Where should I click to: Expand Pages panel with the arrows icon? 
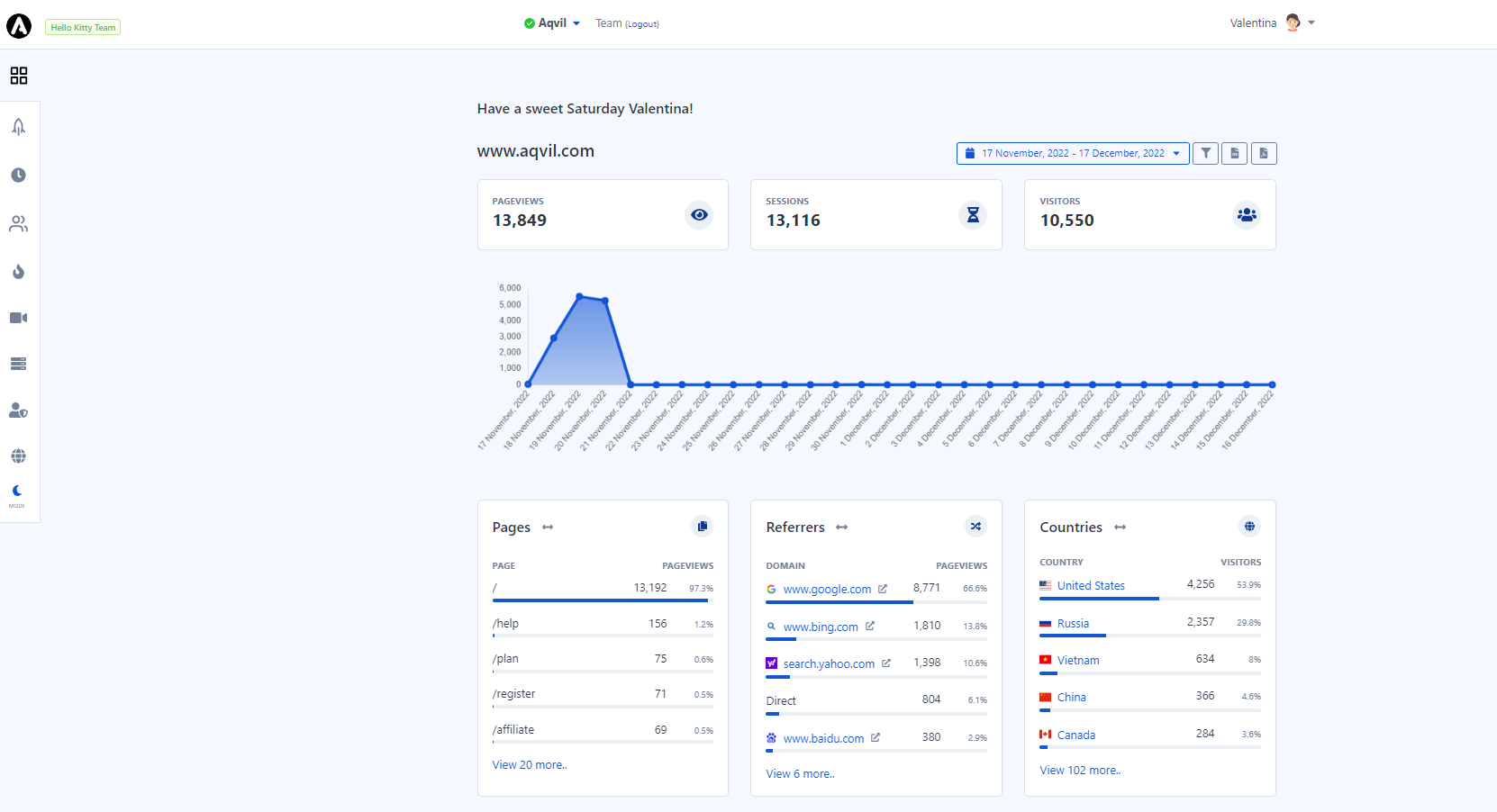(548, 528)
